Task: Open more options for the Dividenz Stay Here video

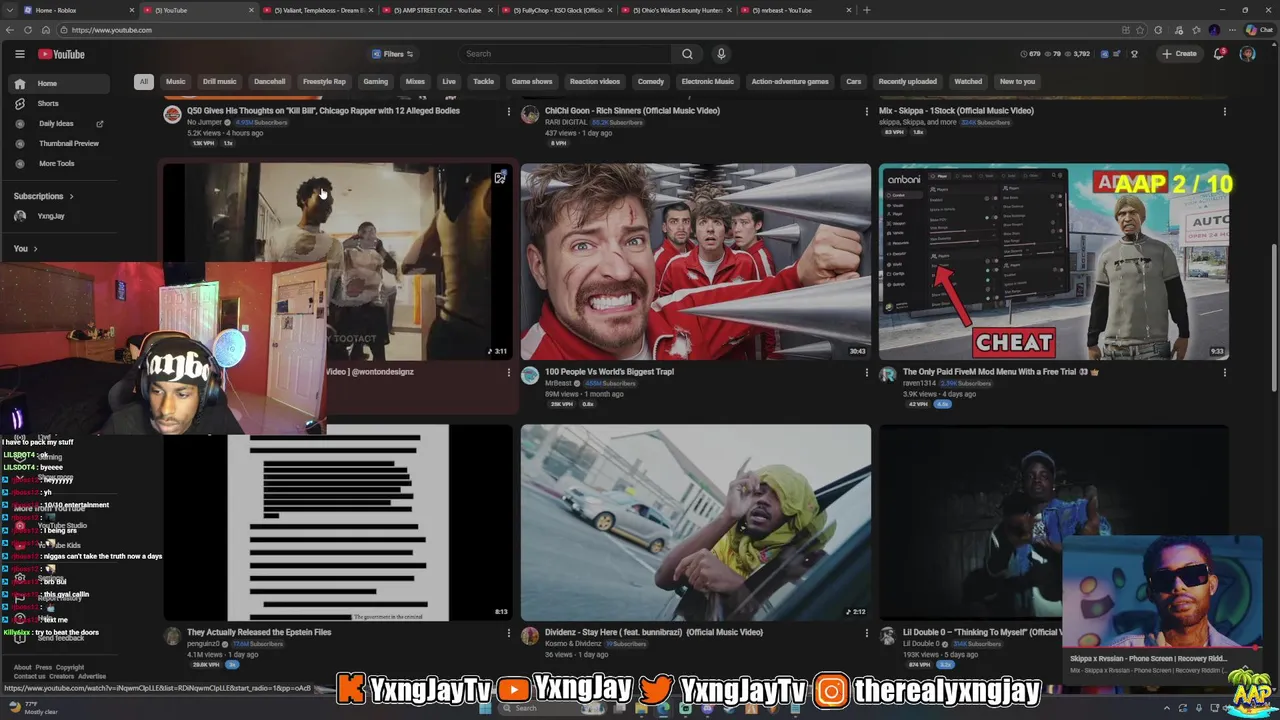Action: 866,633
